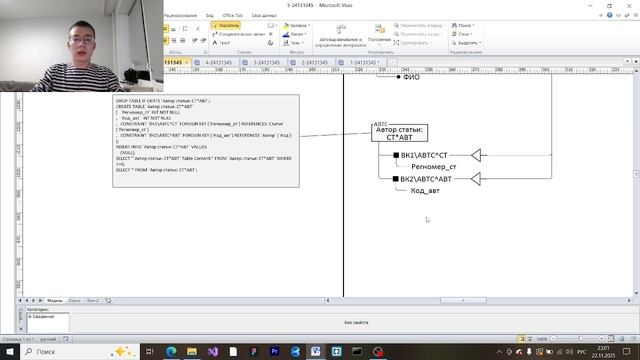
Task: Open the Поиск find dropdown
Action: pyautogui.click(x=463, y=25)
